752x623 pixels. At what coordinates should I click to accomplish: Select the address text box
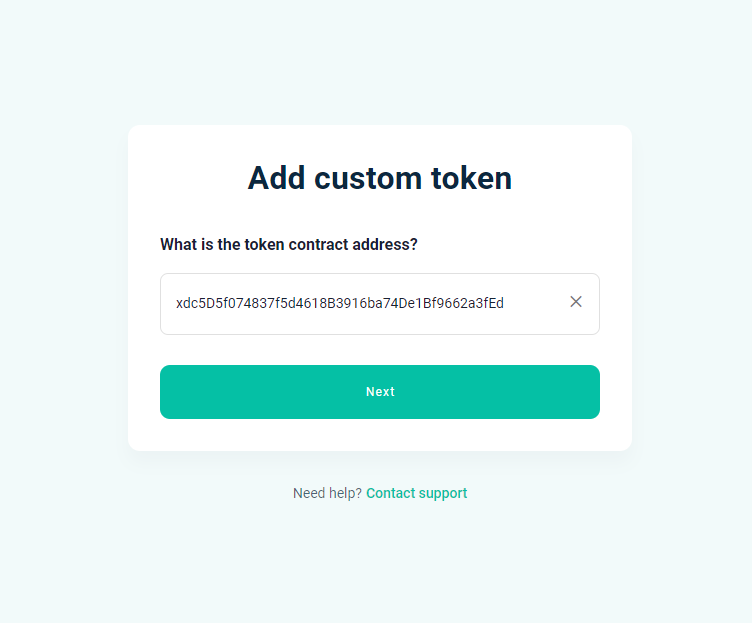(x=360, y=303)
